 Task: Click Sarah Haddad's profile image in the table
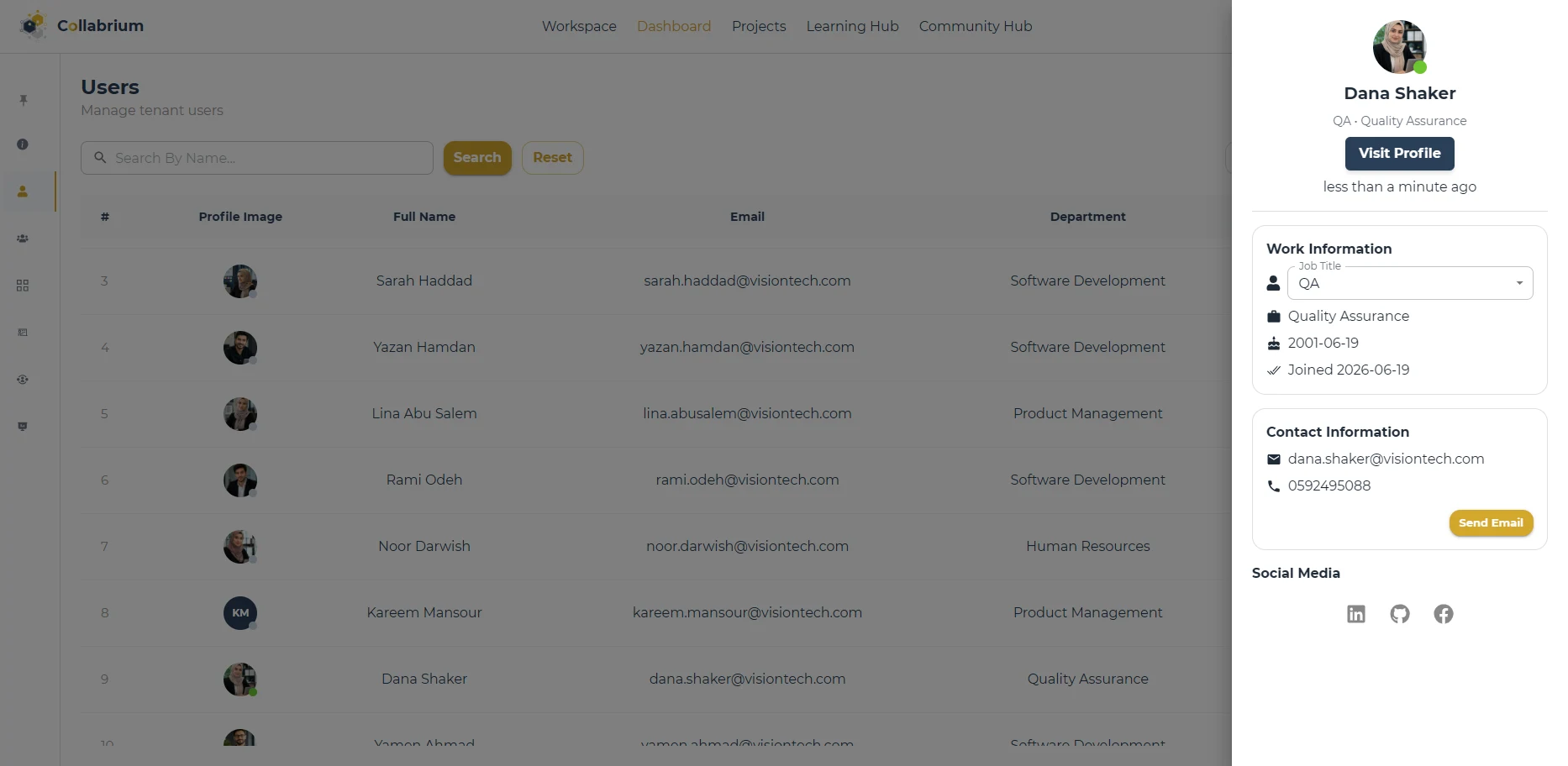coord(240,281)
